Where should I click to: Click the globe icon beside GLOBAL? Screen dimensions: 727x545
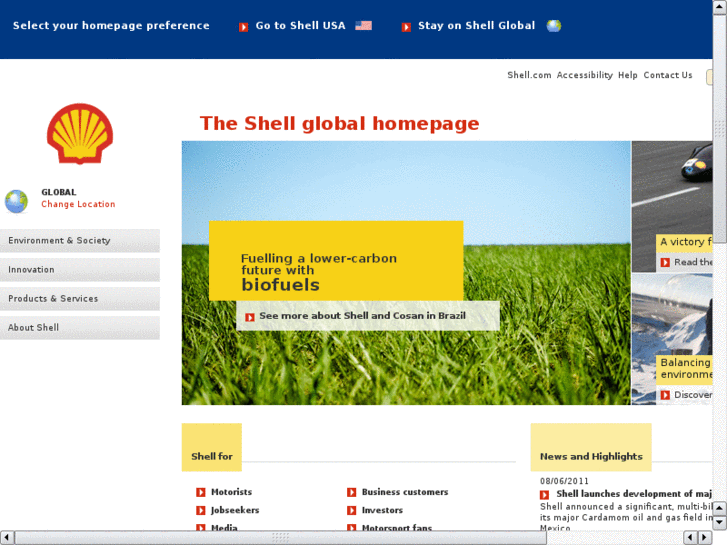(16, 201)
